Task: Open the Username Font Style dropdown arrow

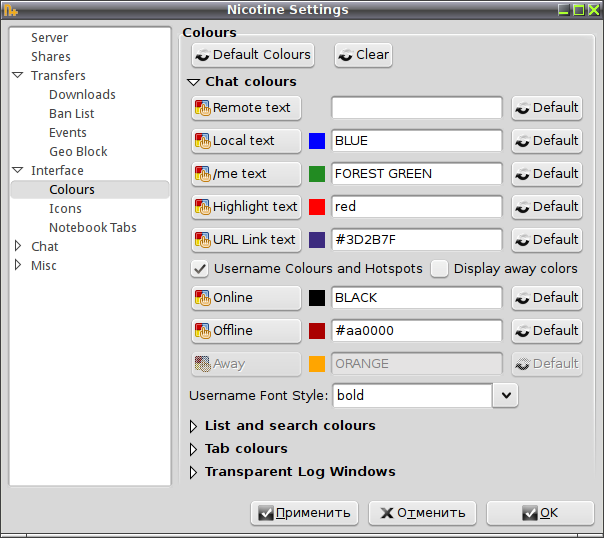Action: coord(506,395)
